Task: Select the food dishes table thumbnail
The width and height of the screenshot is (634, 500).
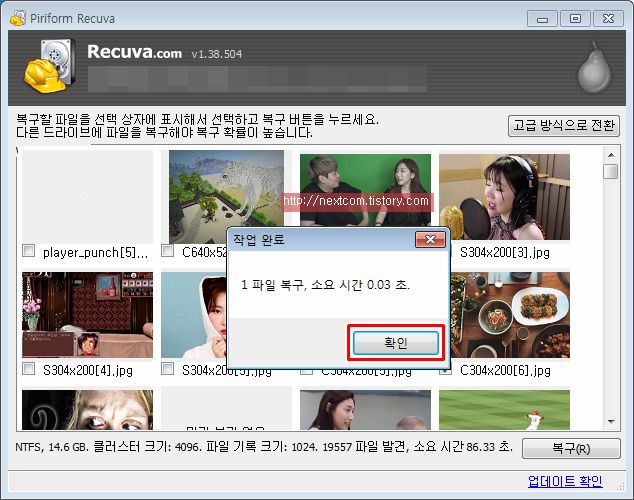Action: coord(510,315)
